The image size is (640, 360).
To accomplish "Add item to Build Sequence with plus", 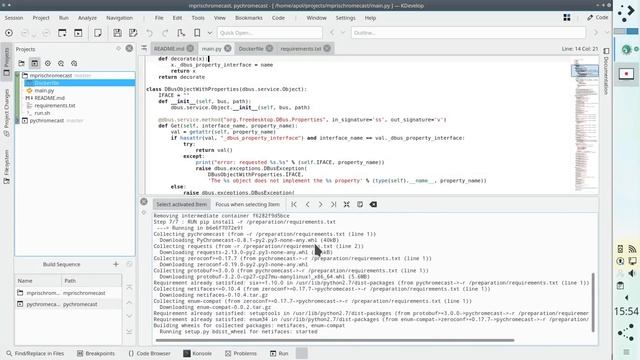I will pyautogui.click(x=116, y=264).
